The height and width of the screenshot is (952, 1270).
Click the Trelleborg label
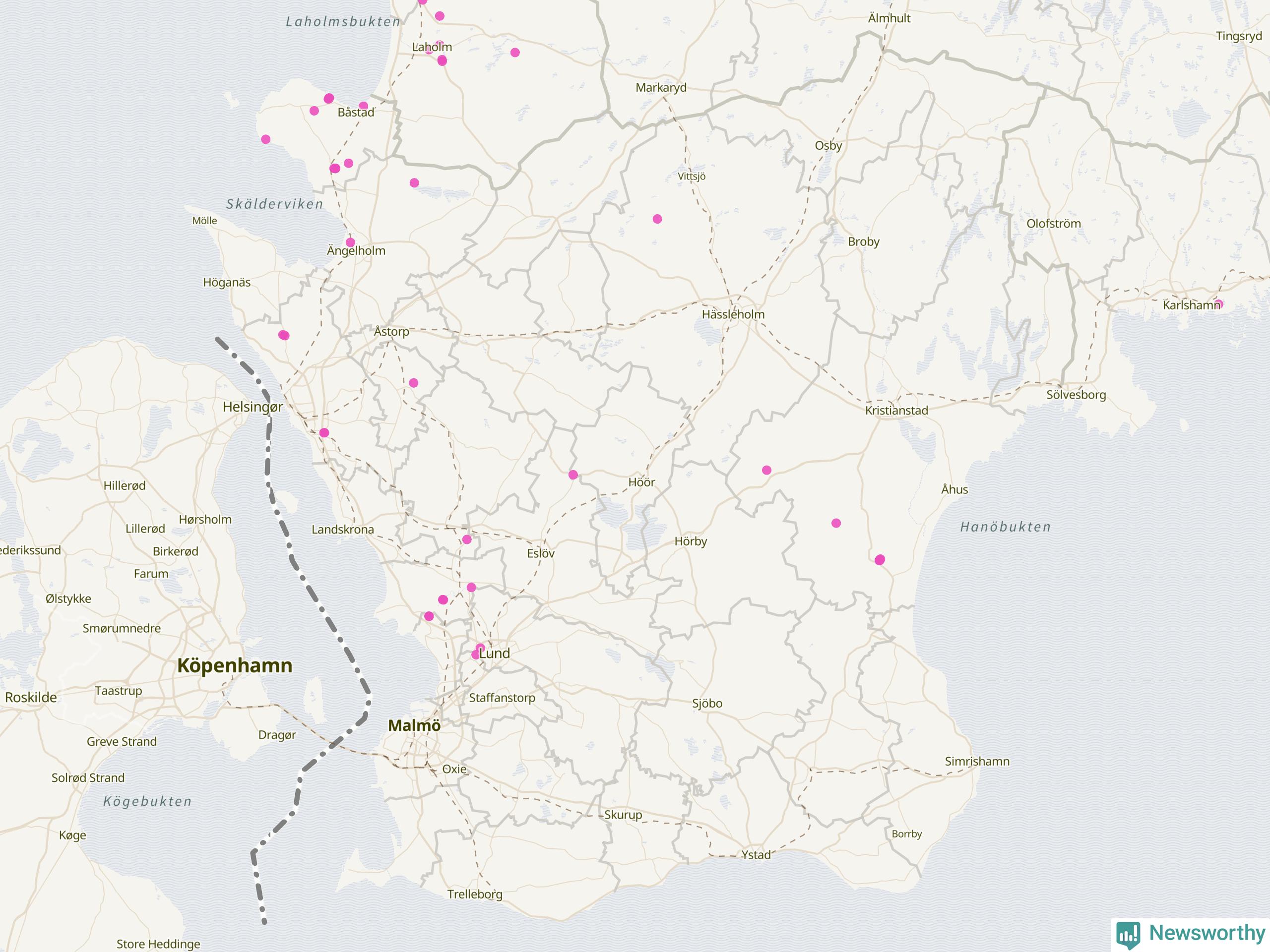tap(474, 894)
